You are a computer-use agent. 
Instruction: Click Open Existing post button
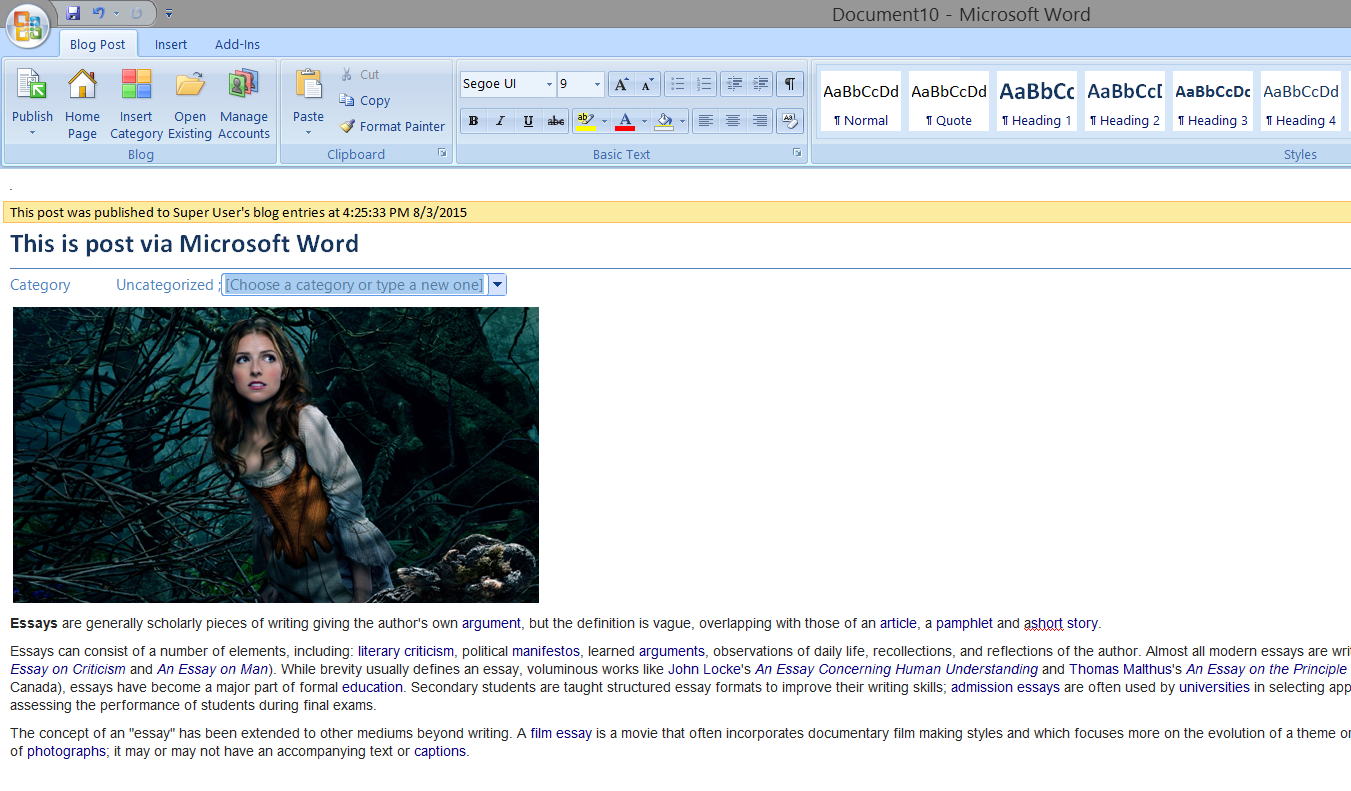[190, 104]
